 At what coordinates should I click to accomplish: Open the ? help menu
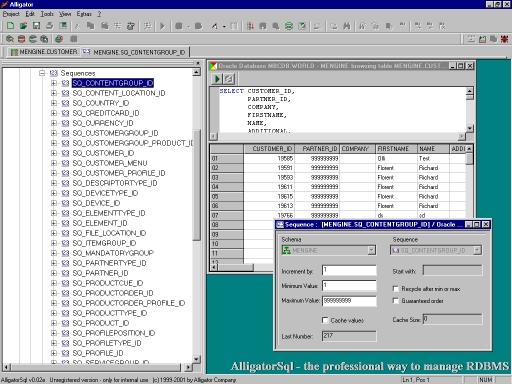point(99,14)
